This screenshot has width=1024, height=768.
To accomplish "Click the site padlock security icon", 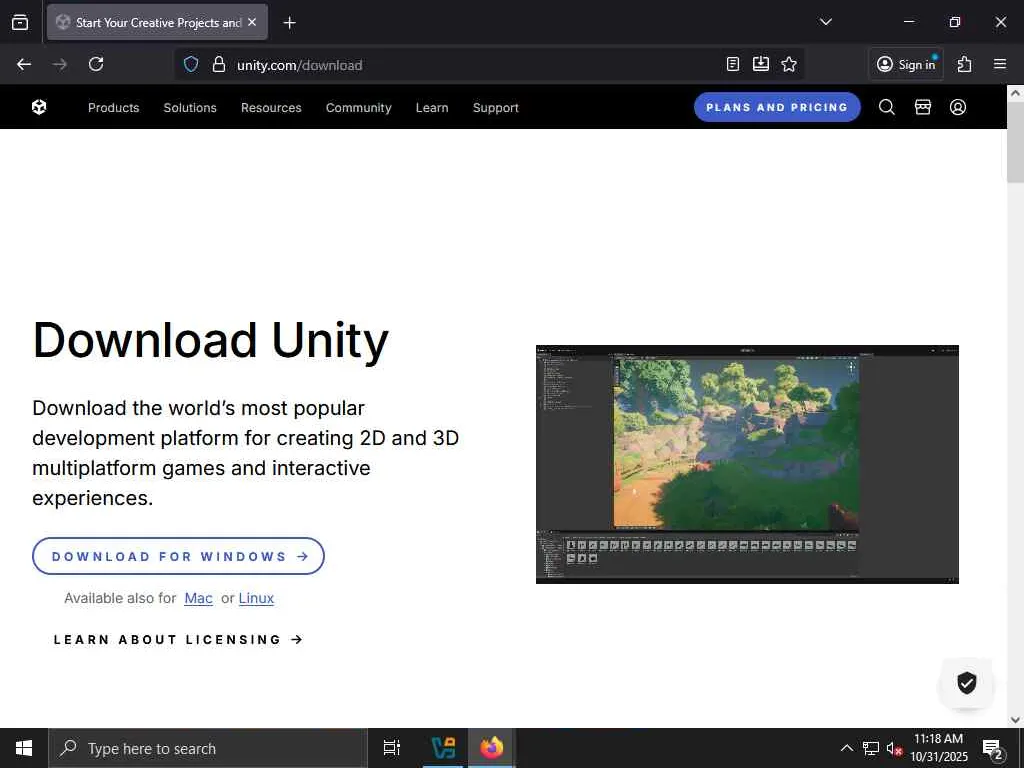I will [219, 64].
